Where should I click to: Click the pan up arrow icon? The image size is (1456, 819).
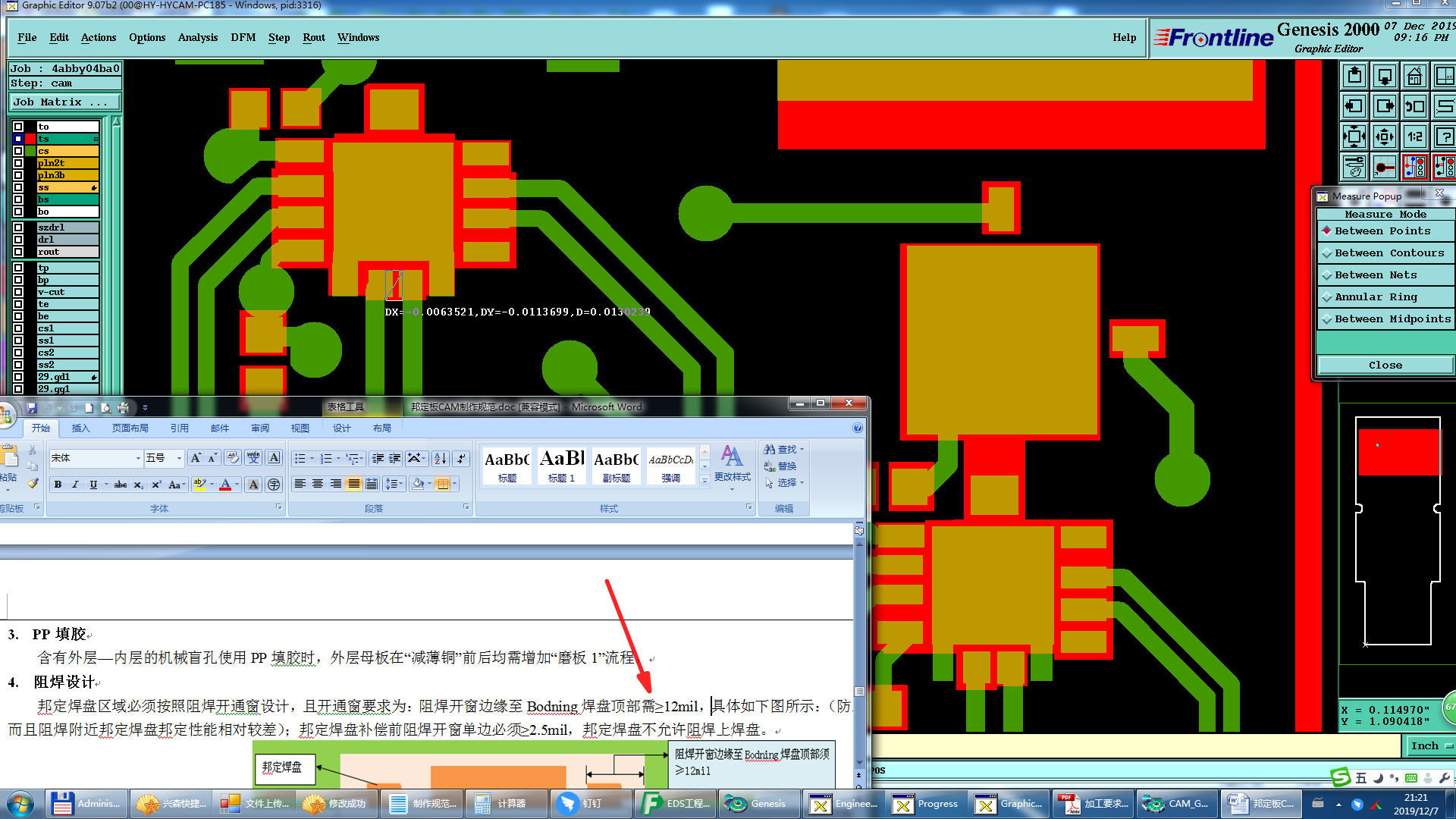pos(1354,77)
